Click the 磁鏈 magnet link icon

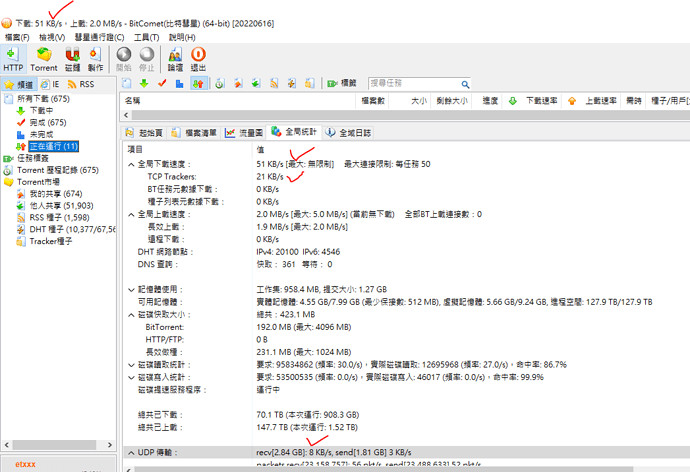pyautogui.click(x=72, y=57)
